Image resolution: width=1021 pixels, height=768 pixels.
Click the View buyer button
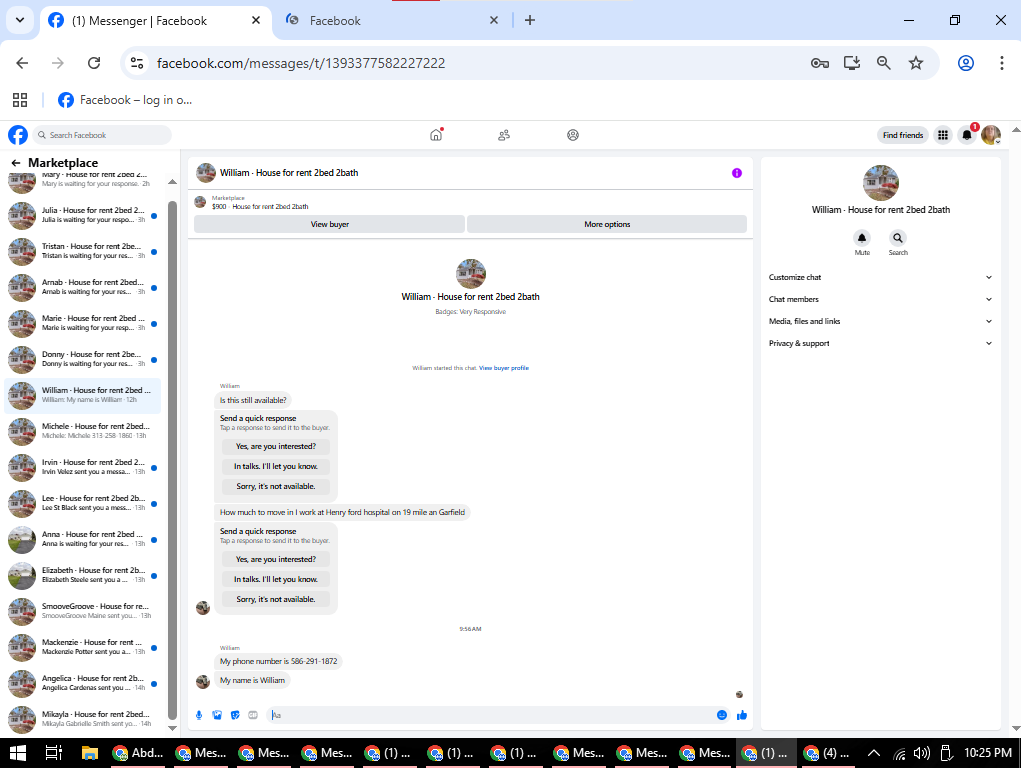(x=329, y=224)
